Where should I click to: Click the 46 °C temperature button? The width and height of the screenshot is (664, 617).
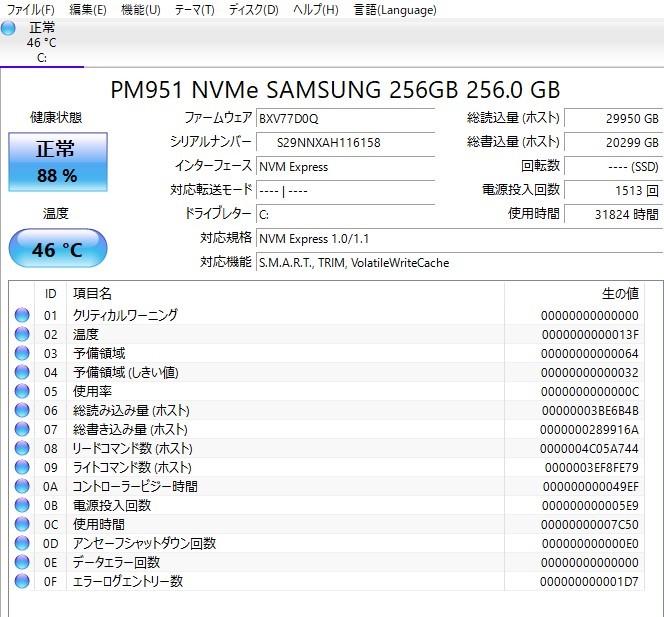coord(58,249)
